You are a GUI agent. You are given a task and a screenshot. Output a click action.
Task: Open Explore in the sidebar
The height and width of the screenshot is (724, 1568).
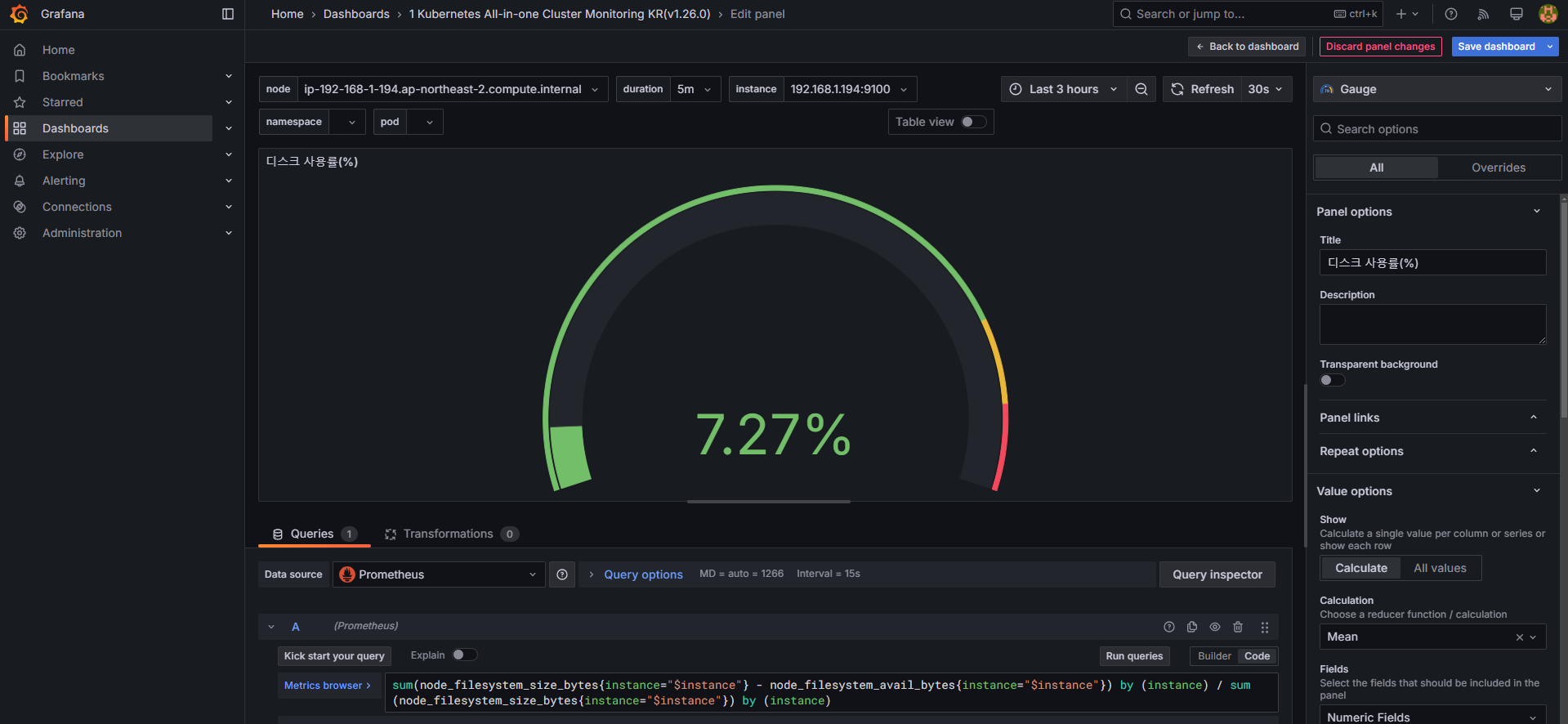(x=63, y=154)
